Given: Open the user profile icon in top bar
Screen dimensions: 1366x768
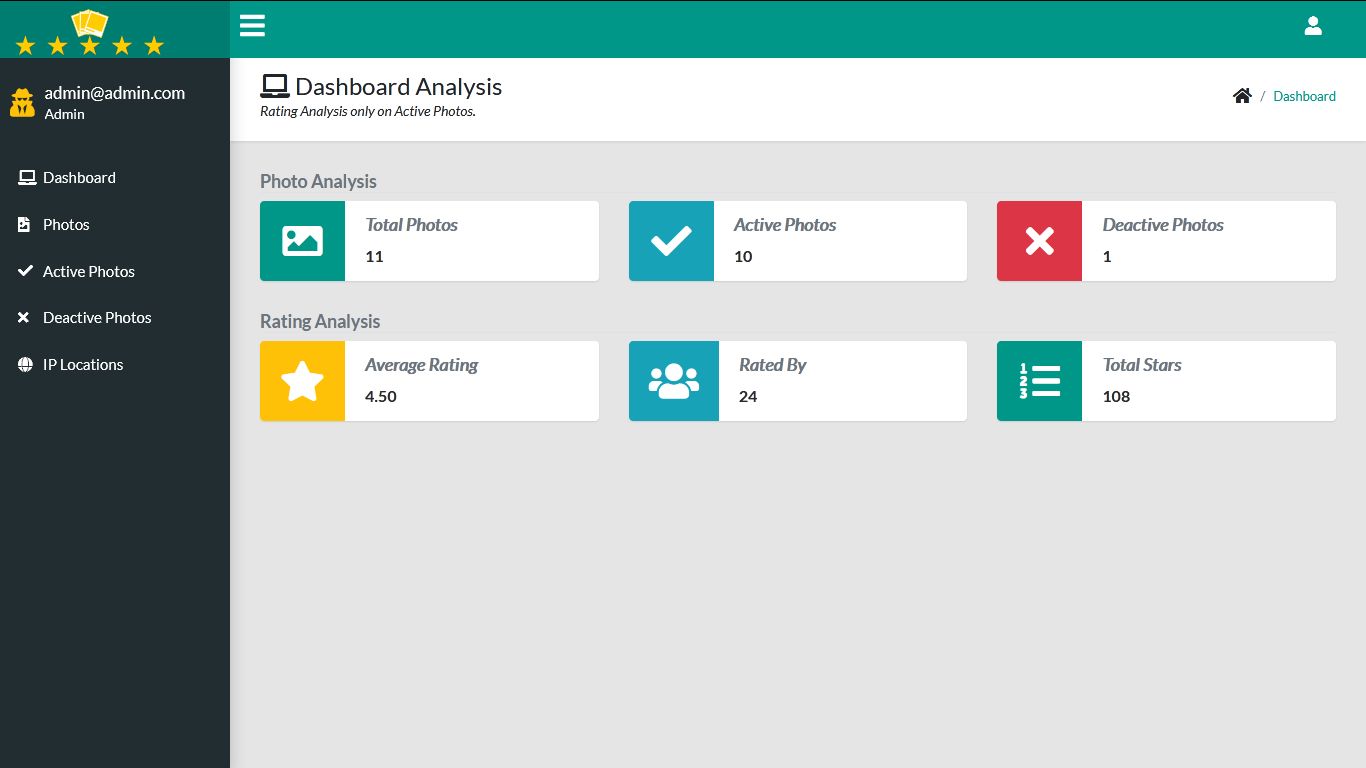Looking at the screenshot, I should coord(1313,25).
